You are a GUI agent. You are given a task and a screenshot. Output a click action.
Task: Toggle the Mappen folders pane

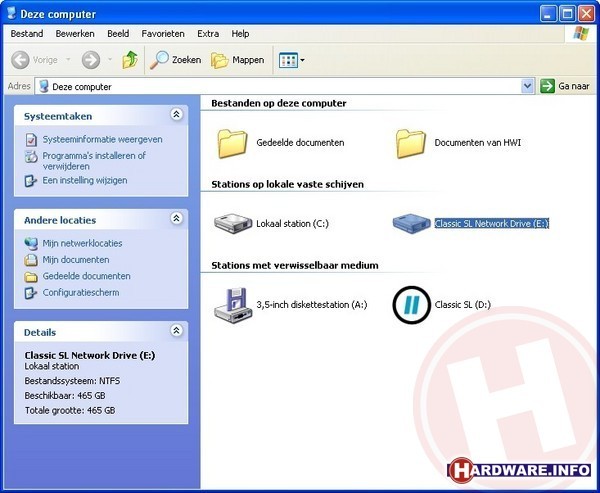237,60
